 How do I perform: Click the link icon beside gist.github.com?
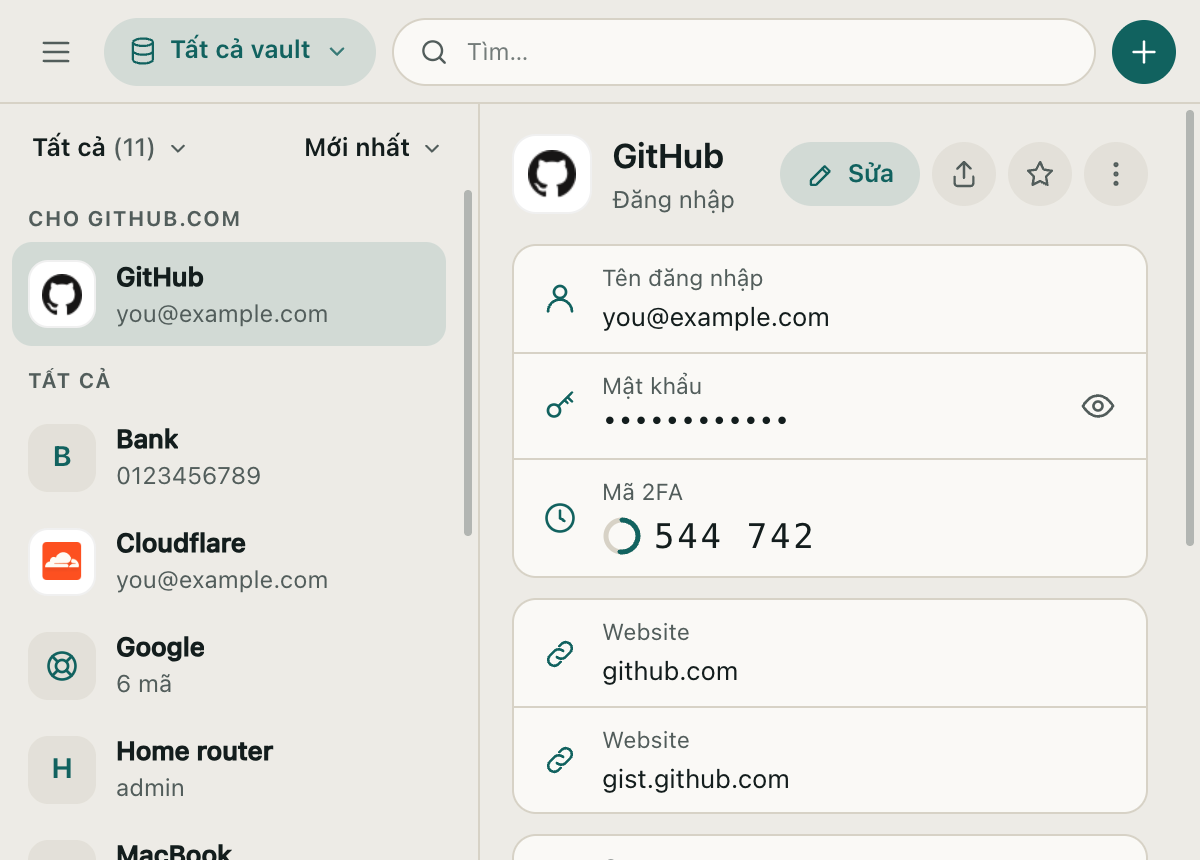(560, 760)
